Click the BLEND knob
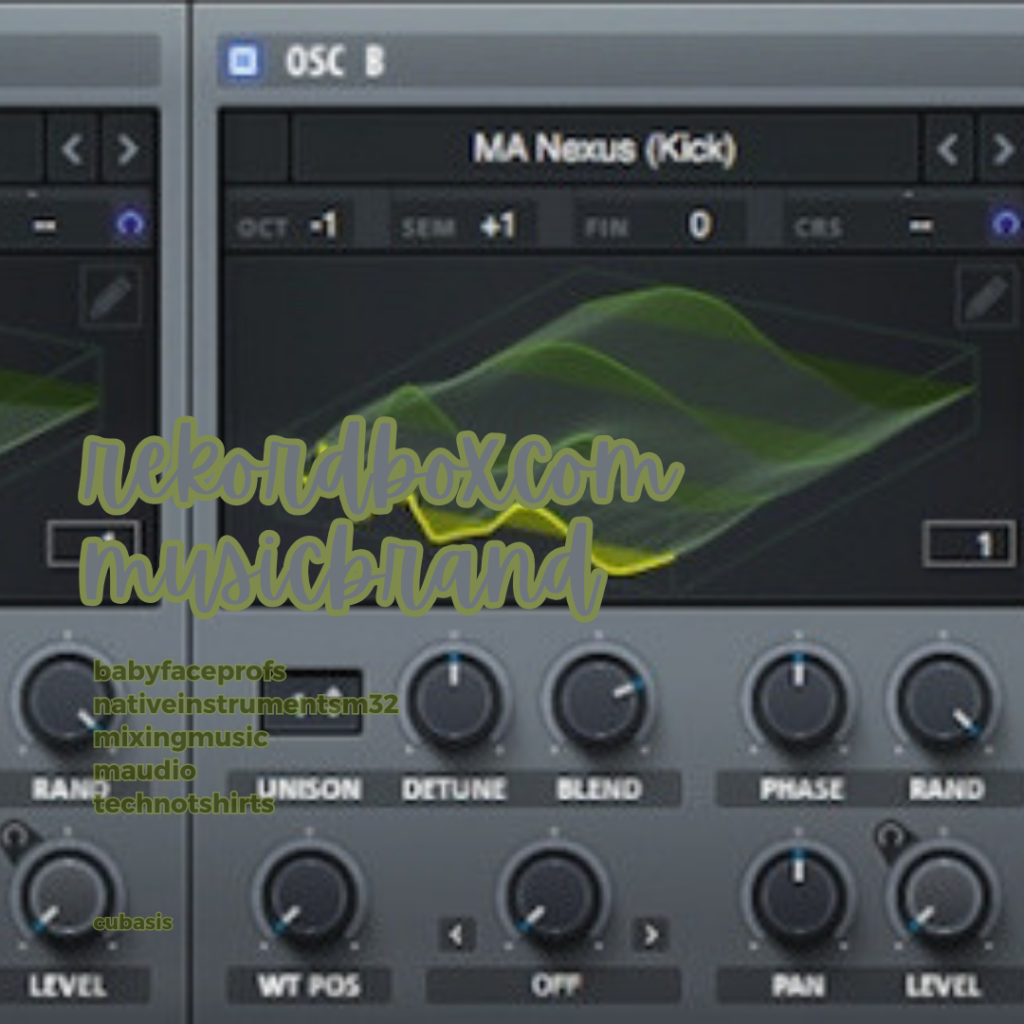The image size is (1024, 1024). tap(599, 701)
